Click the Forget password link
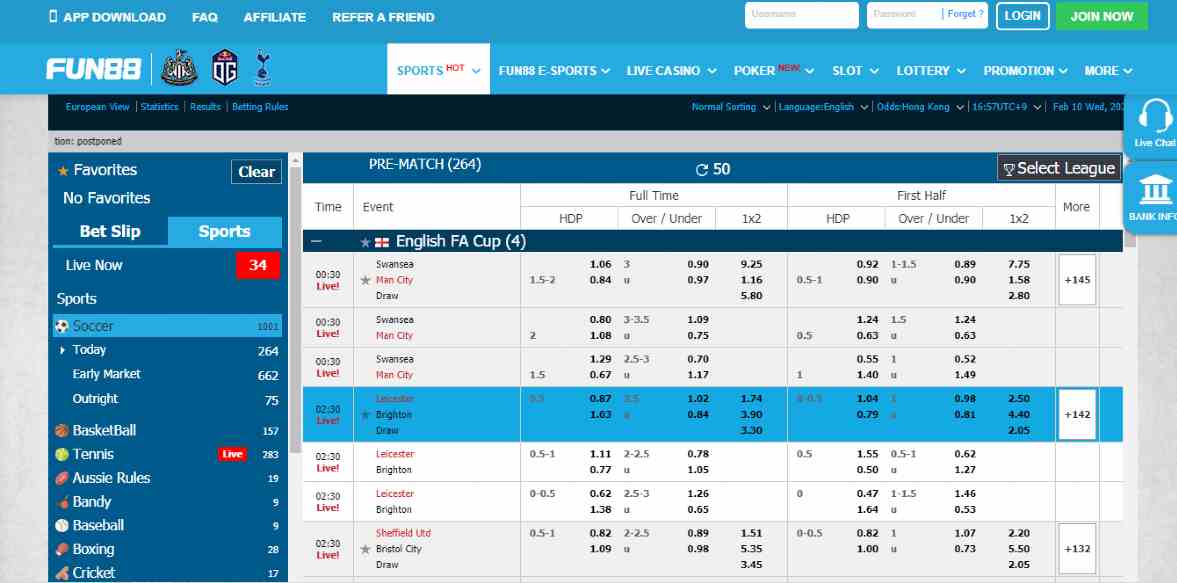This screenshot has width=1177, height=583. click(x=965, y=14)
